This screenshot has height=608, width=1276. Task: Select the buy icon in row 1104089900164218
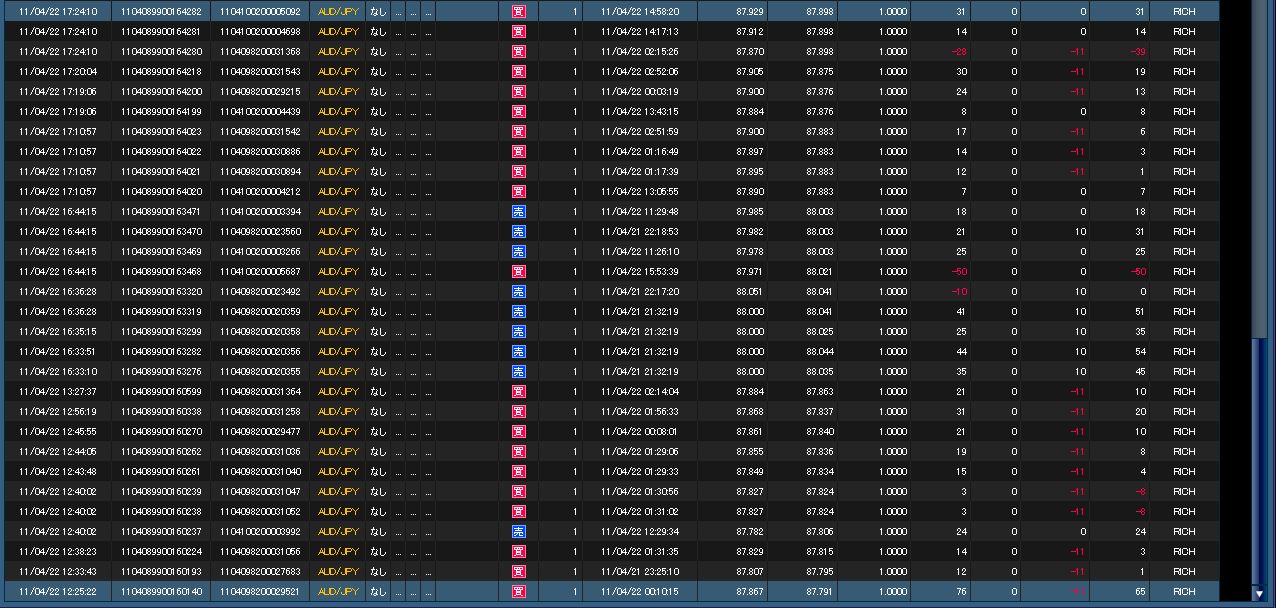tap(518, 72)
